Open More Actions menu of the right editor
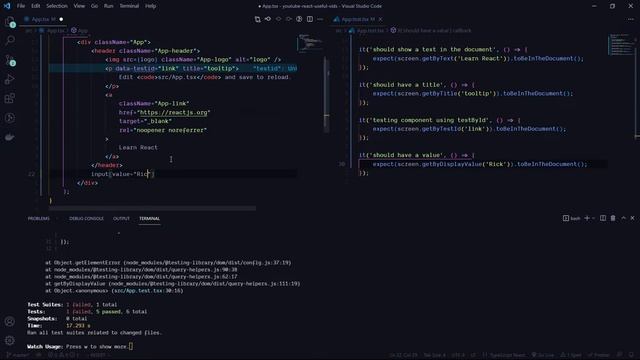Image resolution: width=640 pixels, height=360 pixels. [x=631, y=19]
